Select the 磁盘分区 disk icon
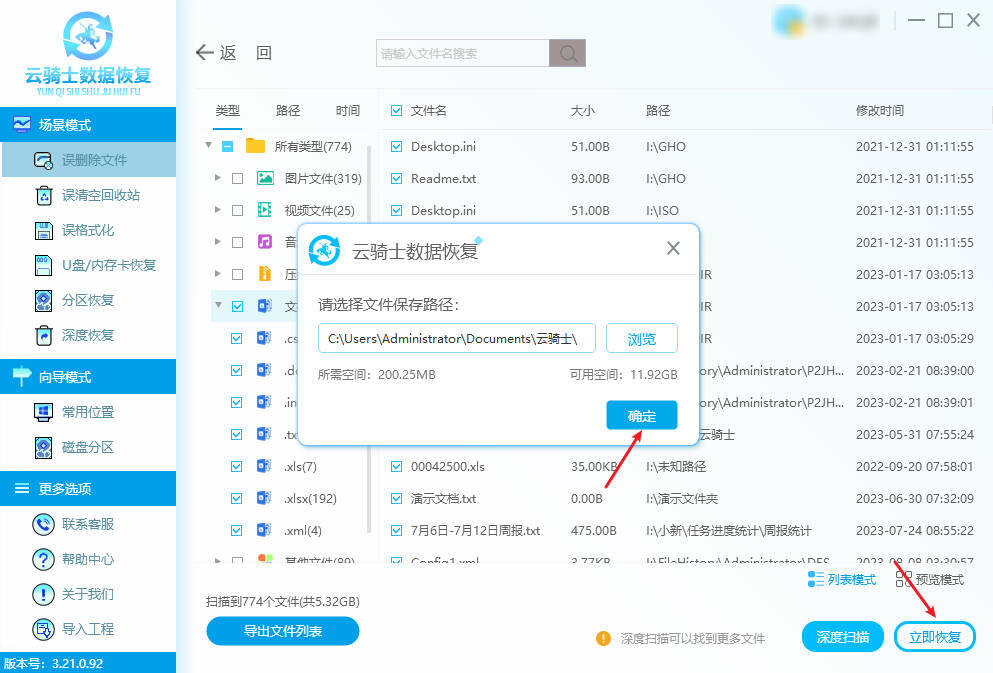This screenshot has height=673, width=993. coord(43,447)
